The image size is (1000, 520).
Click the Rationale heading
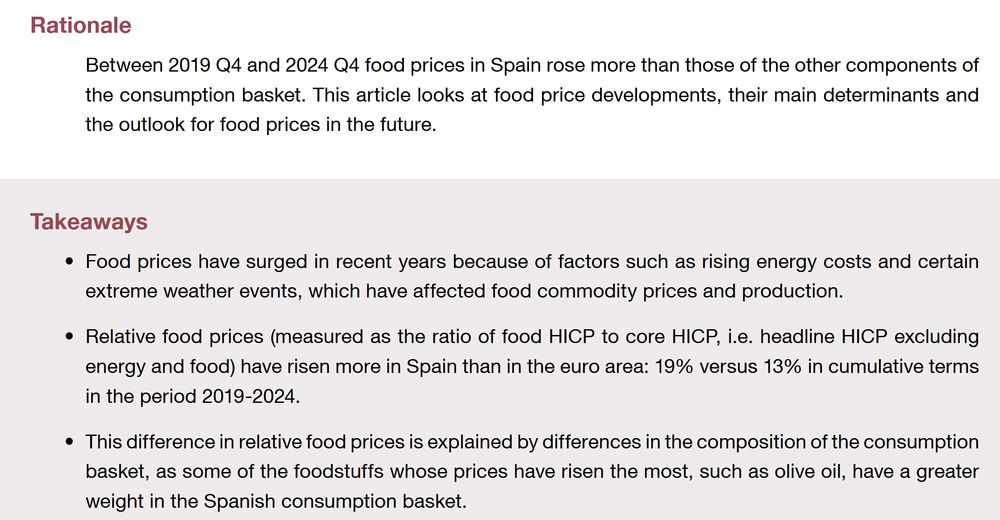[80, 26]
